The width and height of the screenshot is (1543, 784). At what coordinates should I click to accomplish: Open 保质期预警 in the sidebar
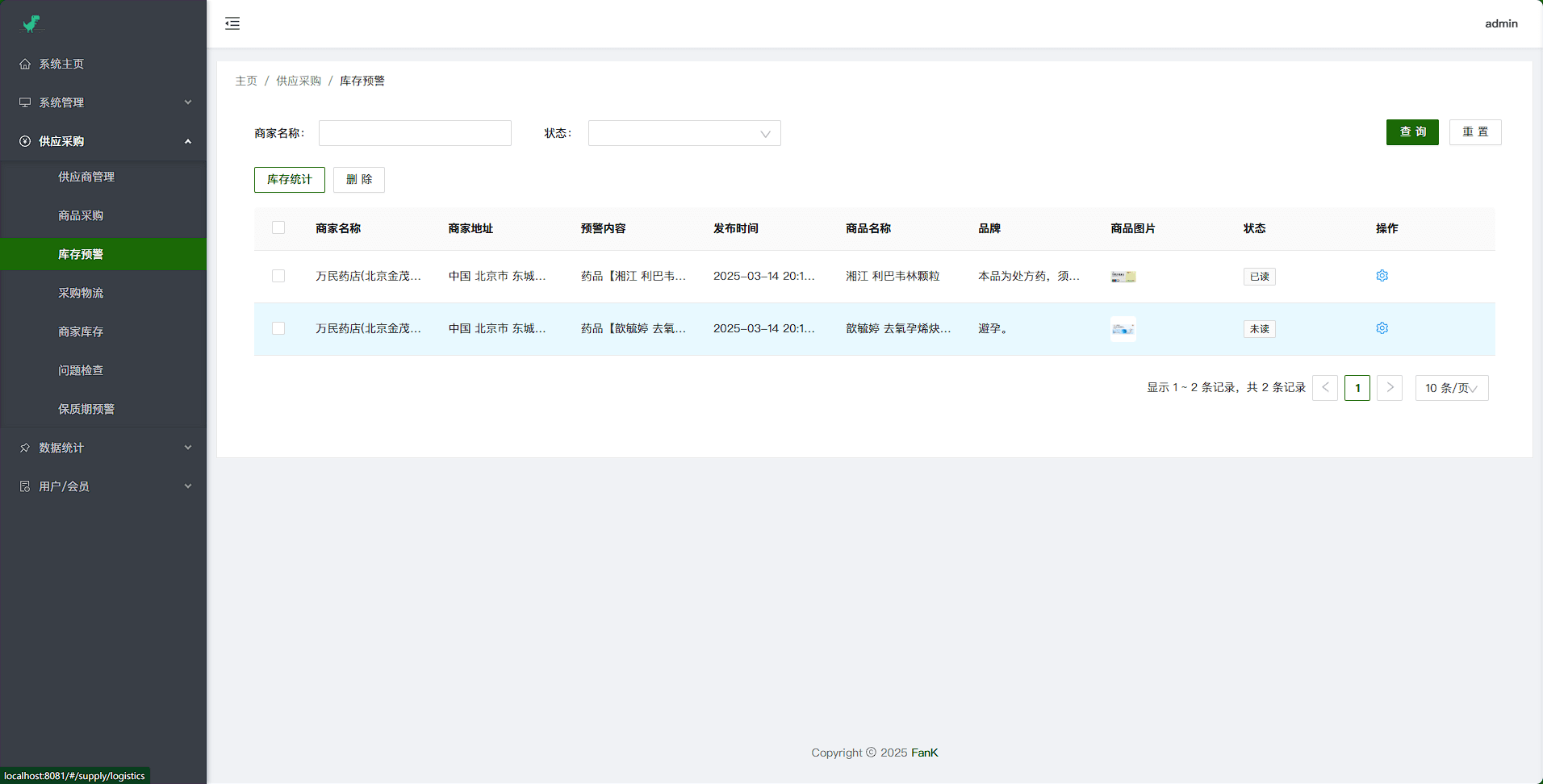pos(86,409)
